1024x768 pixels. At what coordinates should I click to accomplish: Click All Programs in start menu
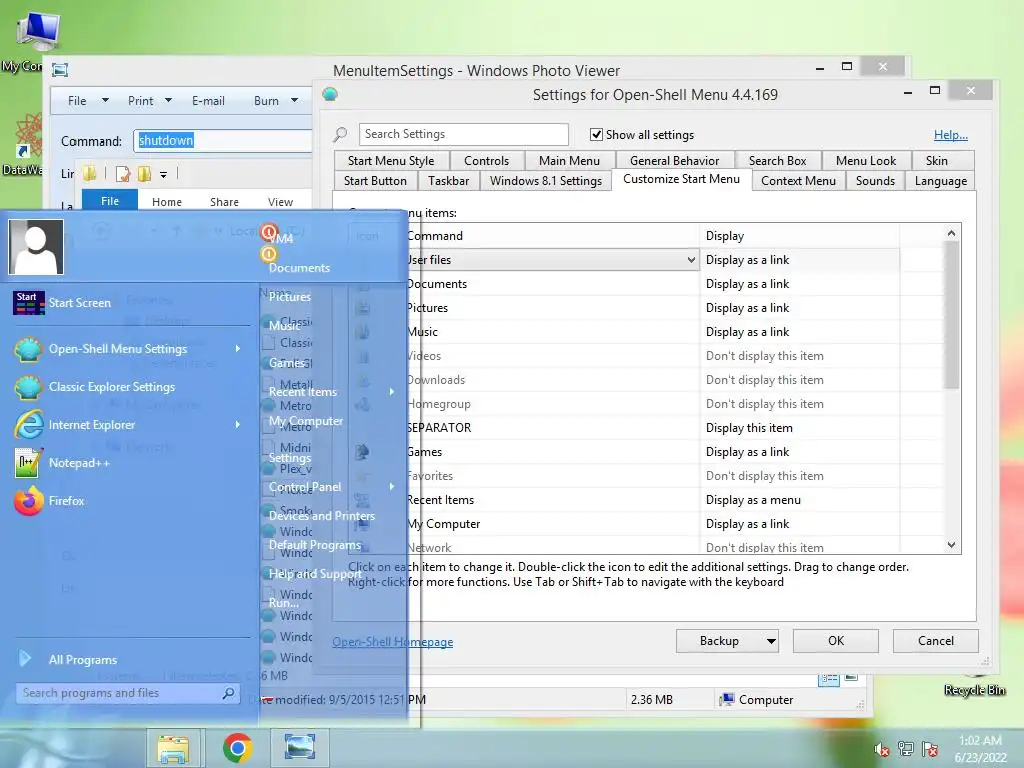pyautogui.click(x=83, y=660)
